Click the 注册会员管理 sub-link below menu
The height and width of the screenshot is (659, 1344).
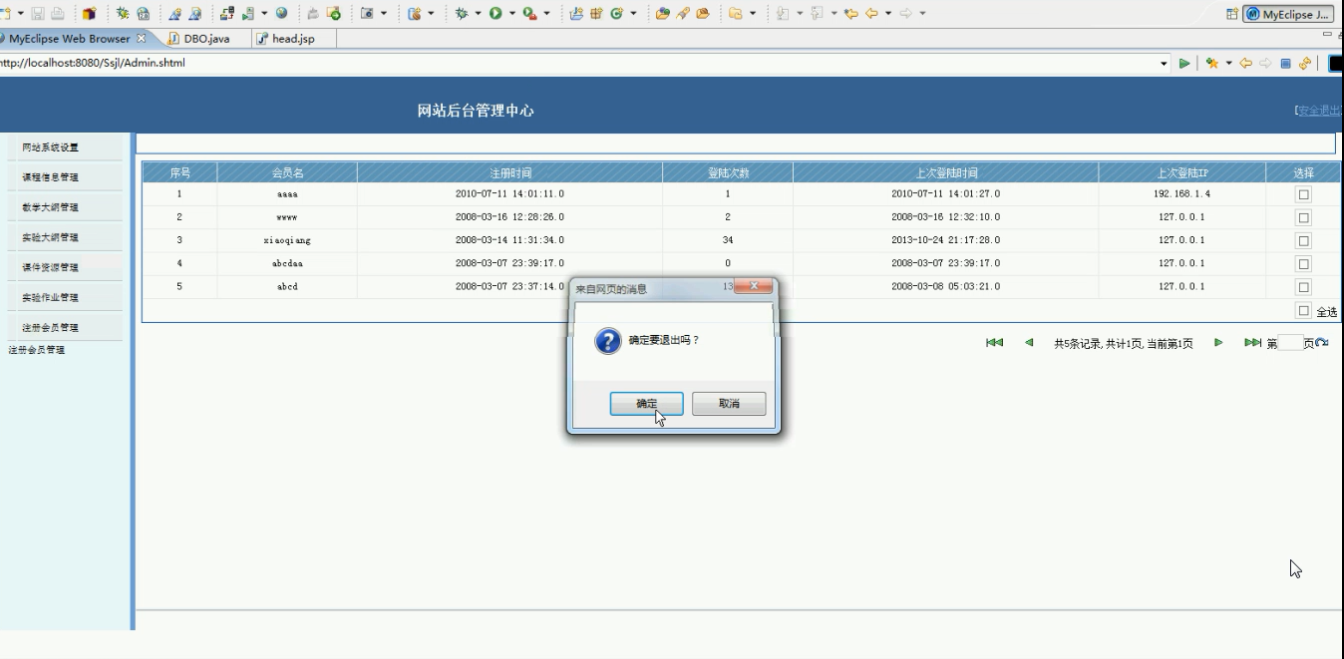coord(37,350)
